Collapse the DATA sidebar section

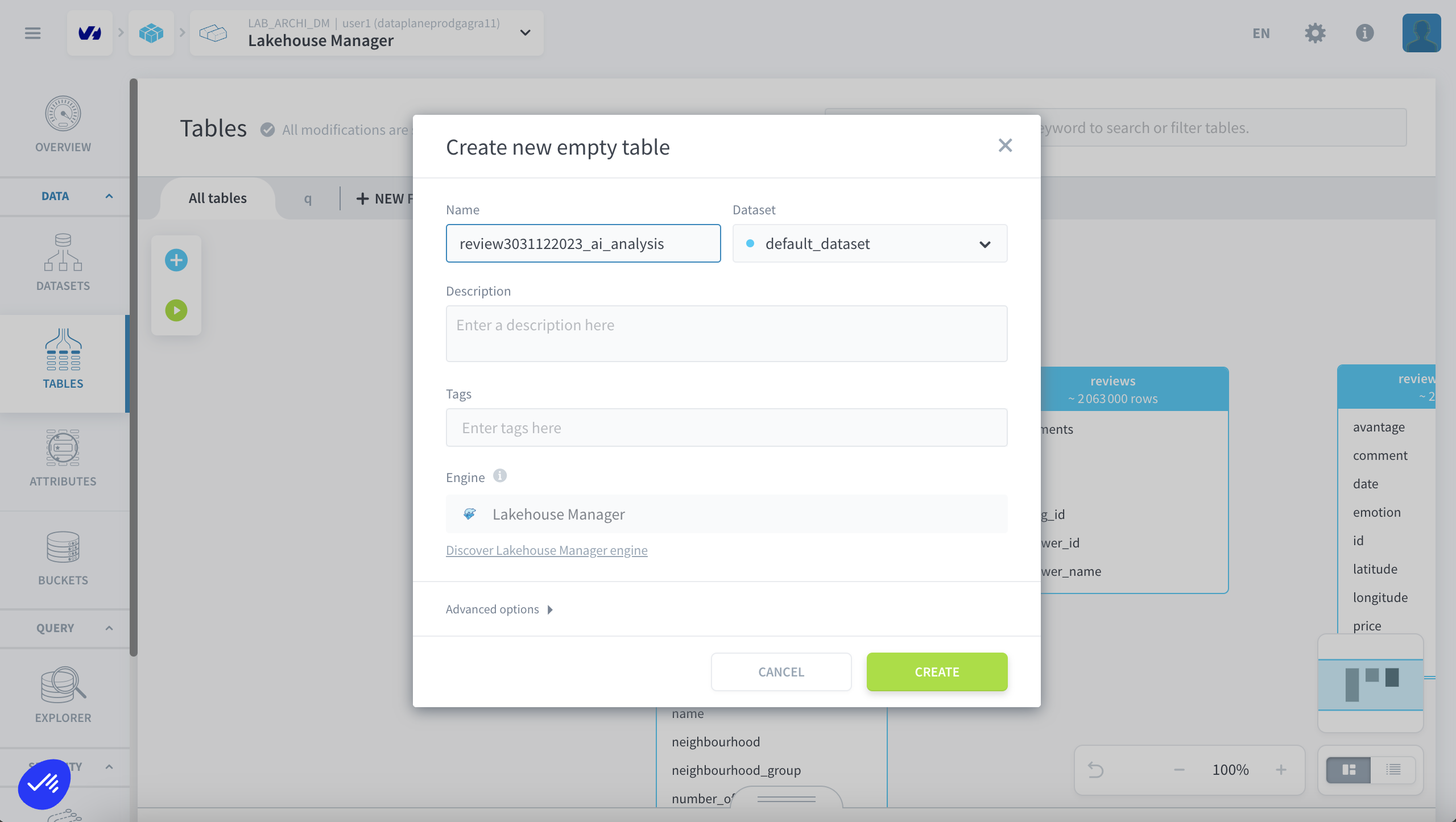tap(109, 196)
